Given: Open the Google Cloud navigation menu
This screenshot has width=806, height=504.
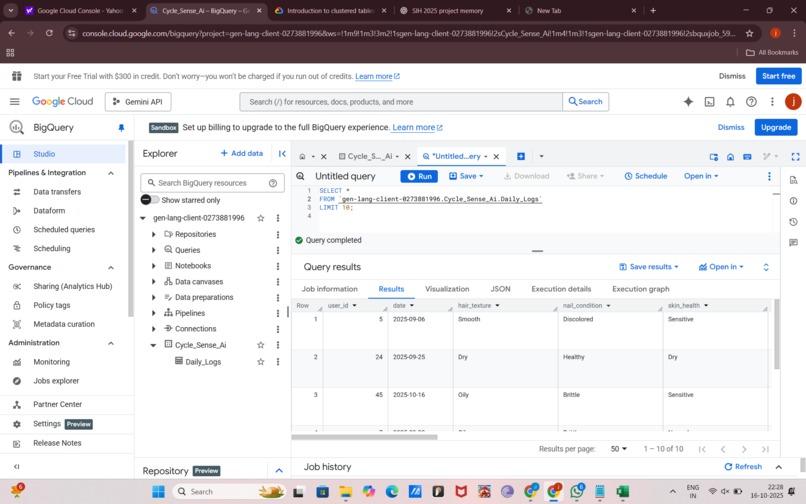Looking at the screenshot, I should pos(14,102).
